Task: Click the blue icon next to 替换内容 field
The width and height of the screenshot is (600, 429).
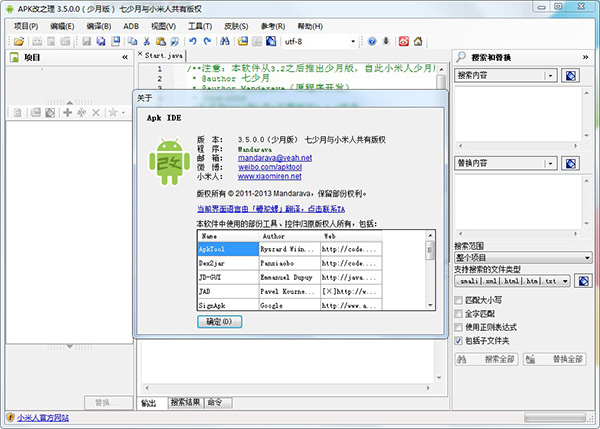Action: 570,164
